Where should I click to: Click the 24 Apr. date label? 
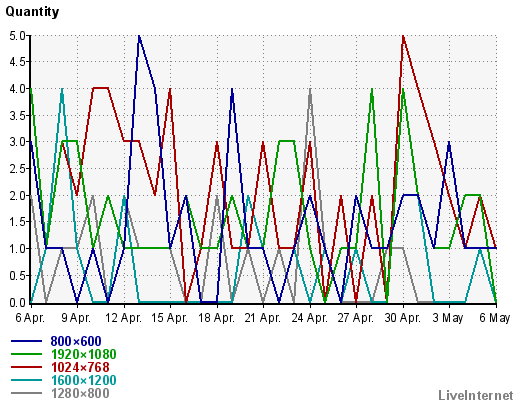pos(310,318)
